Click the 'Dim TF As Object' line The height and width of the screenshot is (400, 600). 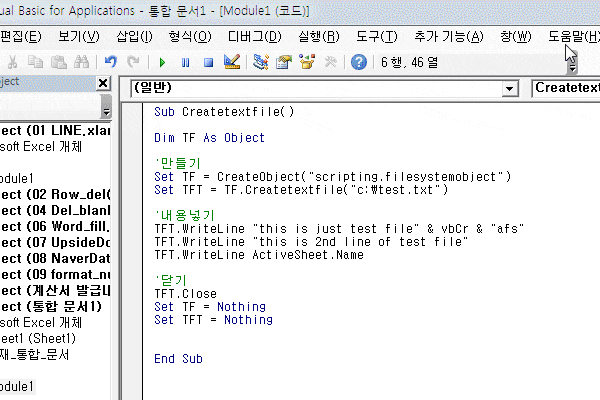coord(209,138)
